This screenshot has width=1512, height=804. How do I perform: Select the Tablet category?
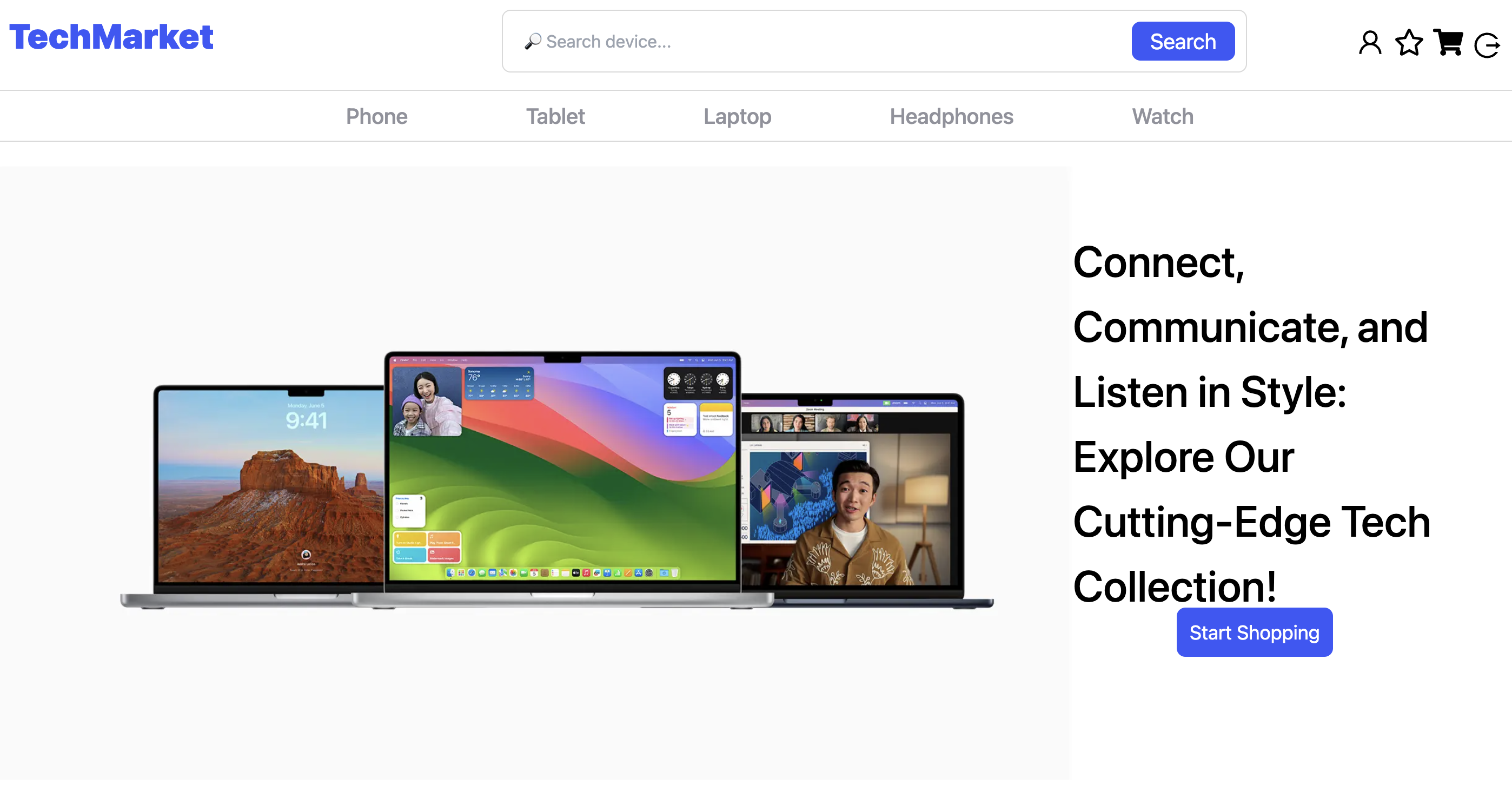point(555,116)
